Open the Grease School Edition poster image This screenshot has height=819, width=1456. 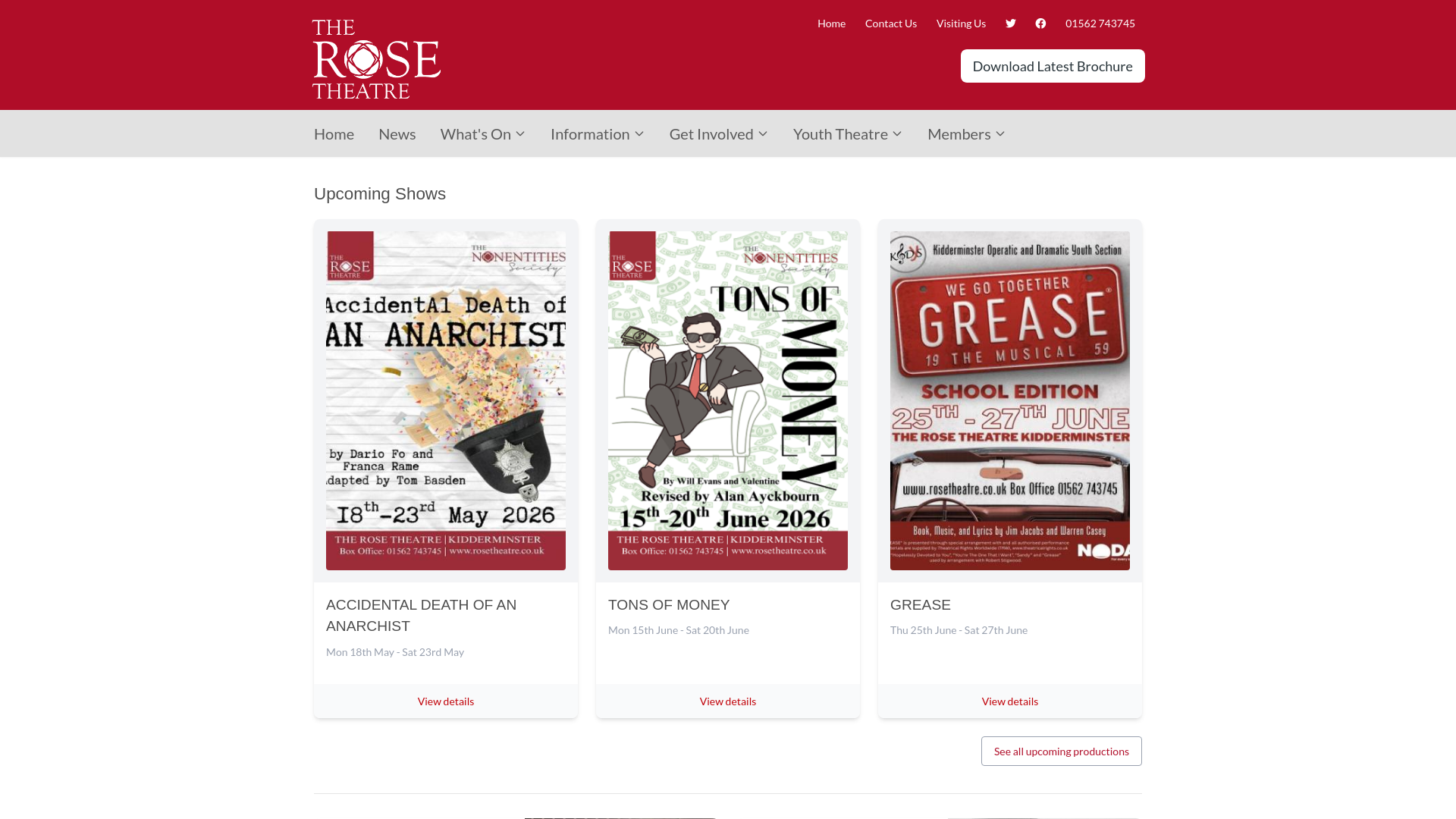tap(1010, 400)
